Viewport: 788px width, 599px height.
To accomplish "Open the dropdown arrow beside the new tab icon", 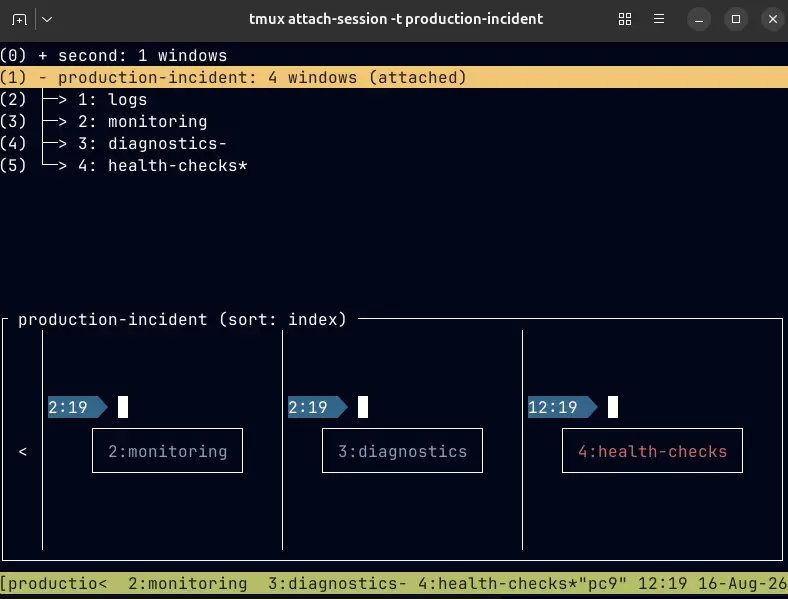I will click(x=47, y=20).
